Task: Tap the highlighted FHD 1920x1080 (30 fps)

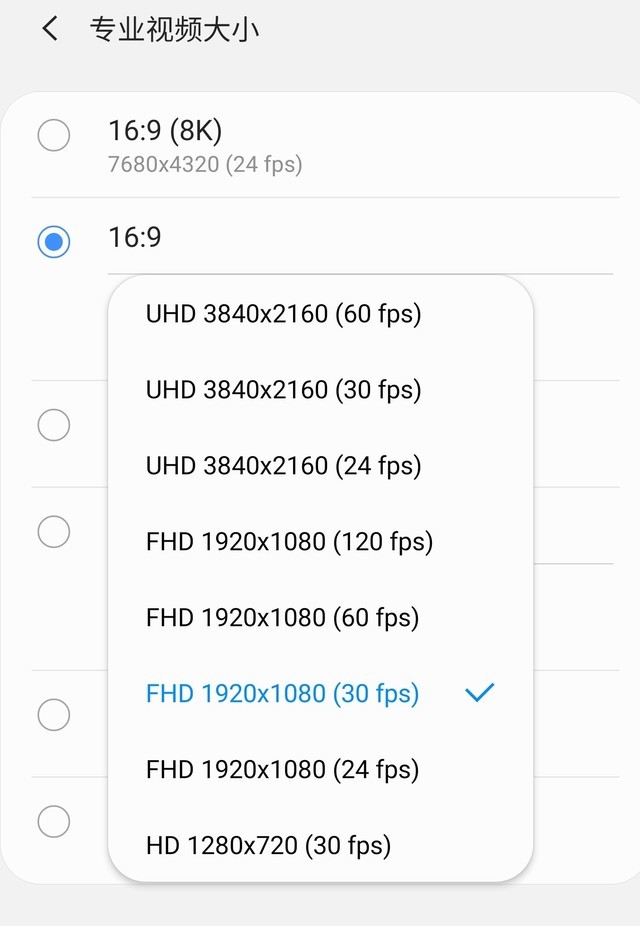Action: 282,694
